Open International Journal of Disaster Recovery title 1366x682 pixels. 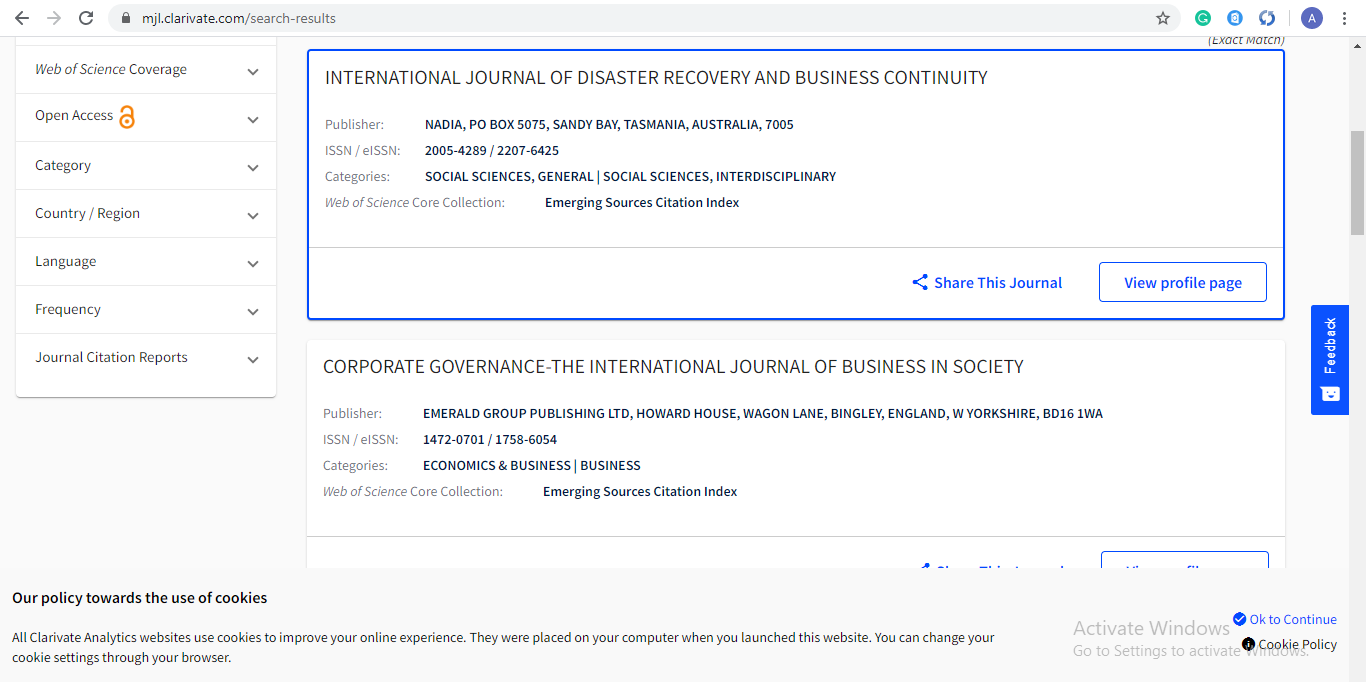click(x=656, y=77)
